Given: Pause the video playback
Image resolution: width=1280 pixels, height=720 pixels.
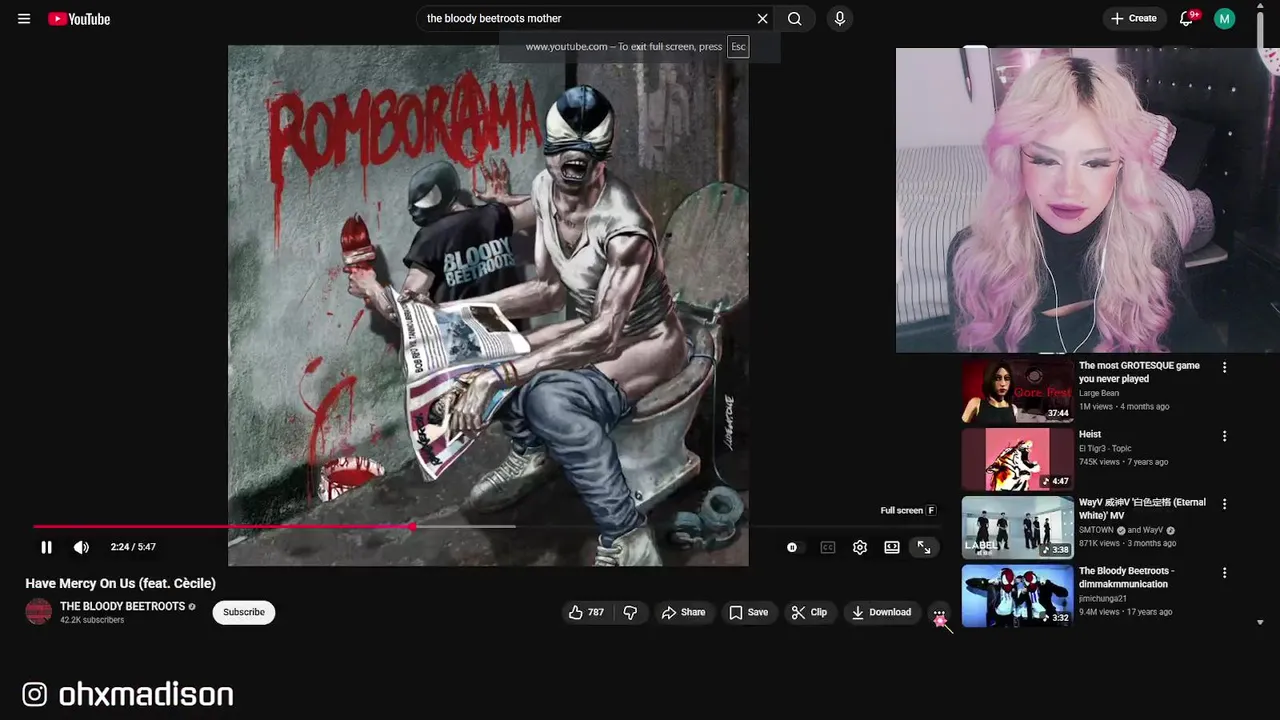Looking at the screenshot, I should [46, 547].
